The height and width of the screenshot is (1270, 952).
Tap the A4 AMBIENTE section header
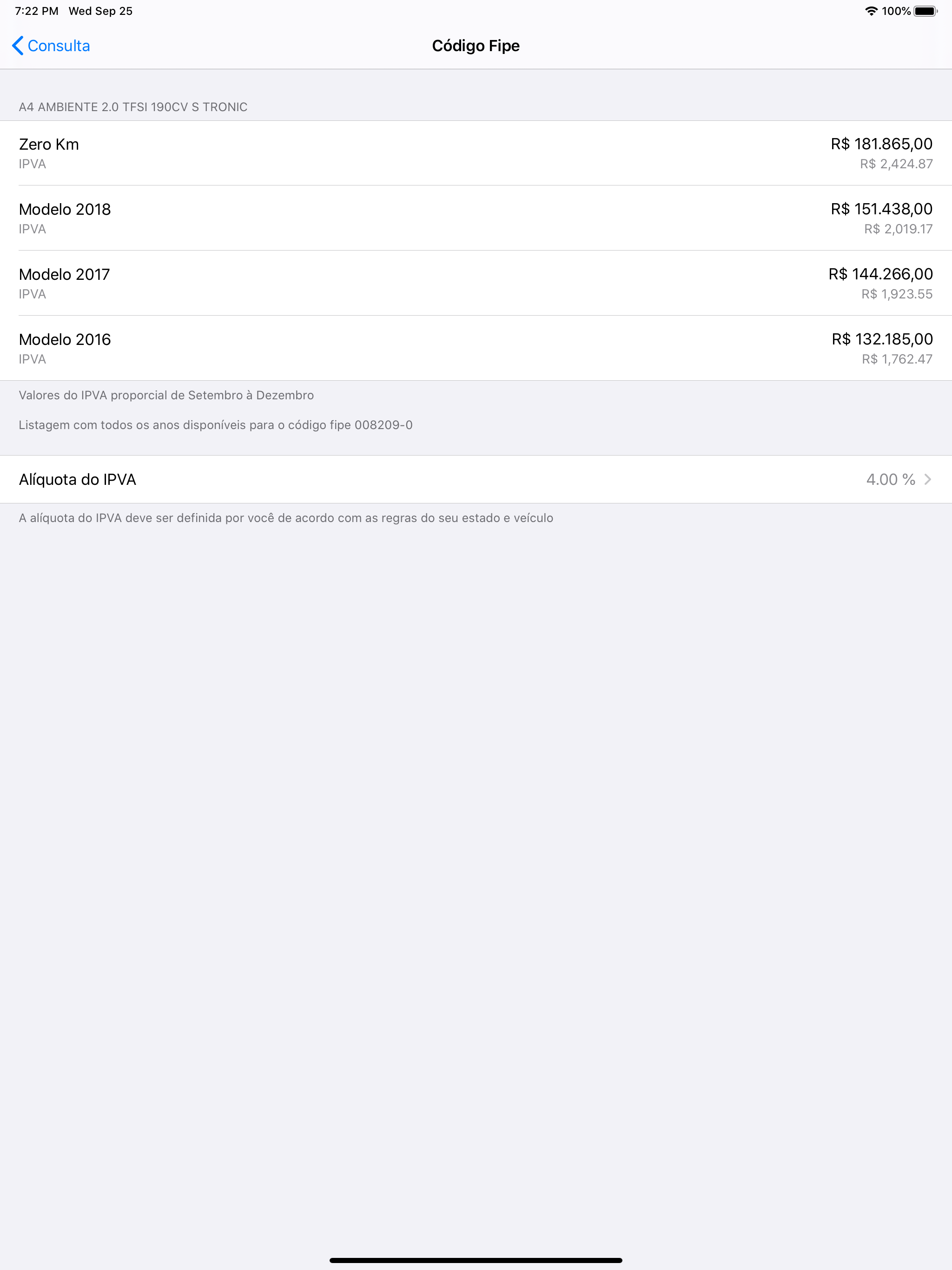[x=133, y=107]
